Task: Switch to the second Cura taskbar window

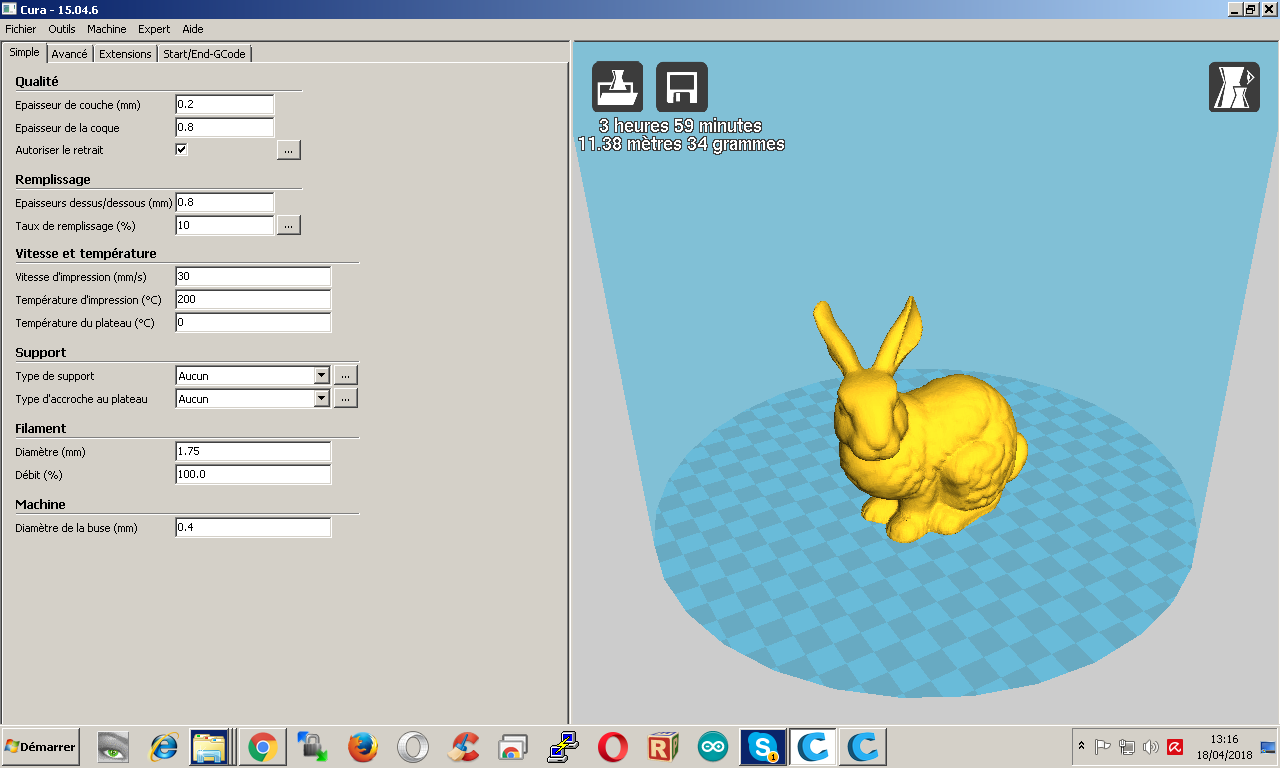Action: [x=863, y=747]
